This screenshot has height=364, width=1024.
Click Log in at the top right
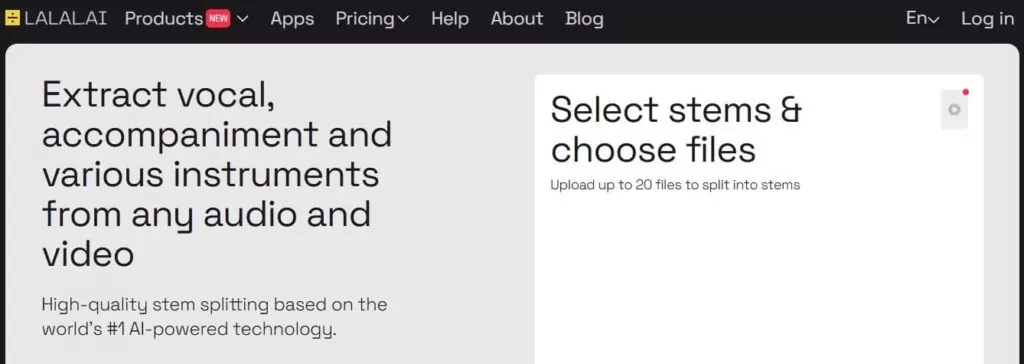click(x=987, y=19)
